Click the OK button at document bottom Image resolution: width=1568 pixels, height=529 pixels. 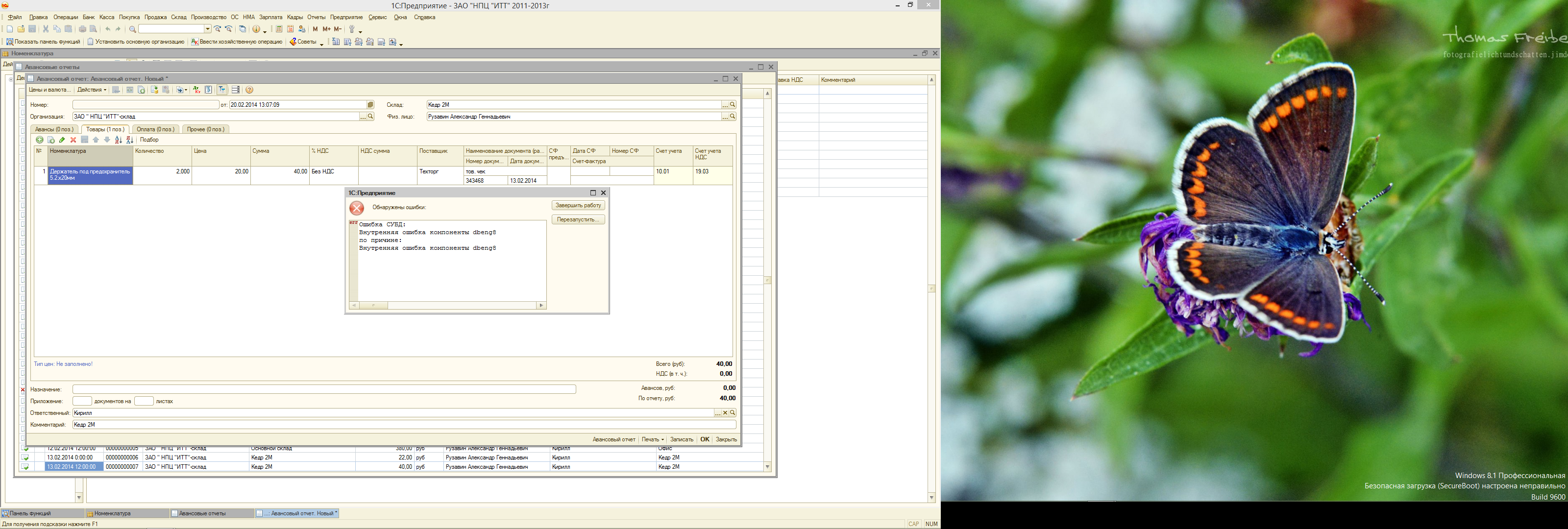[705, 439]
